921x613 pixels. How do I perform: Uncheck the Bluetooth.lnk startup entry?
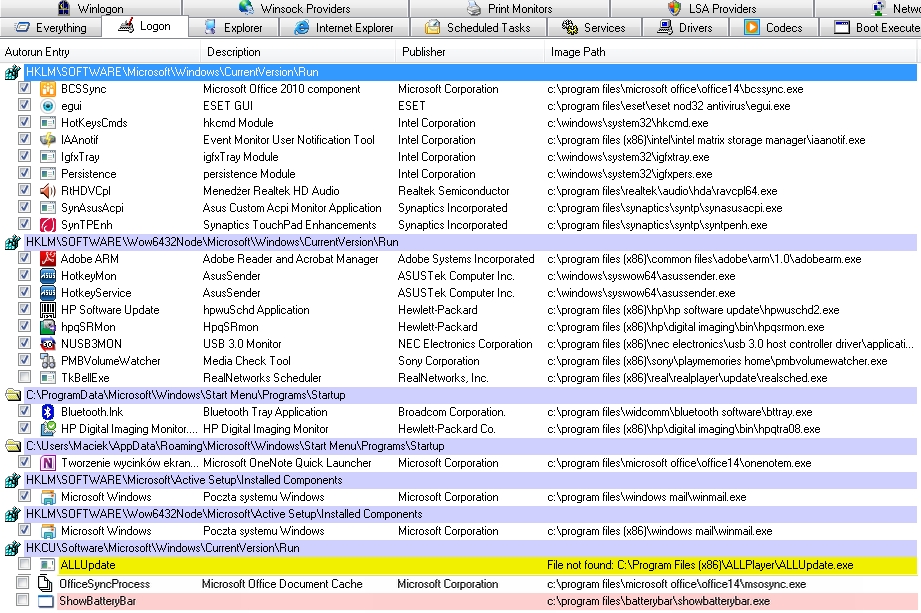coord(24,411)
